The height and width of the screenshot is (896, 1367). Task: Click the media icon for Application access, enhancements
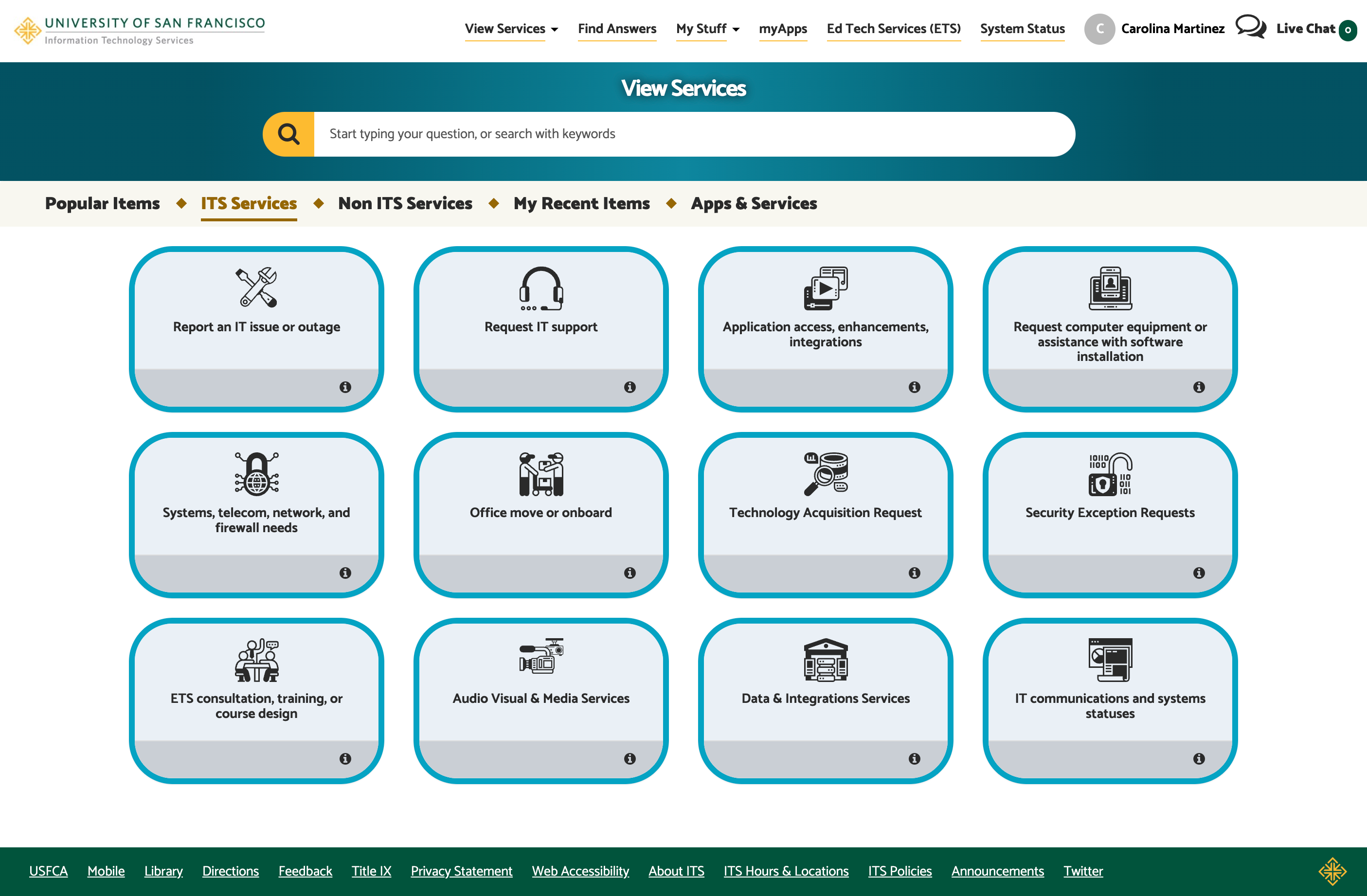pos(826,288)
